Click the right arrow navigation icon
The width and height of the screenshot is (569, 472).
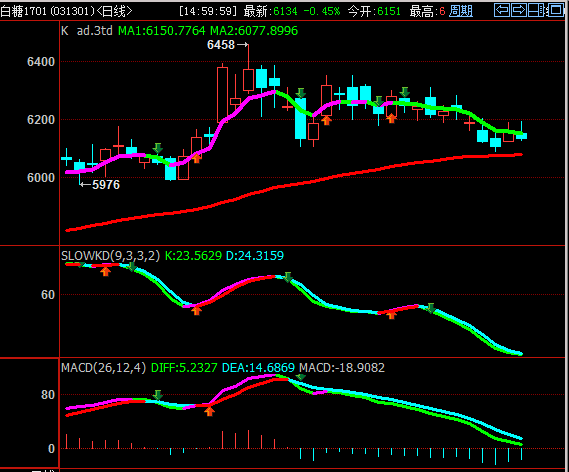[x=519, y=10]
